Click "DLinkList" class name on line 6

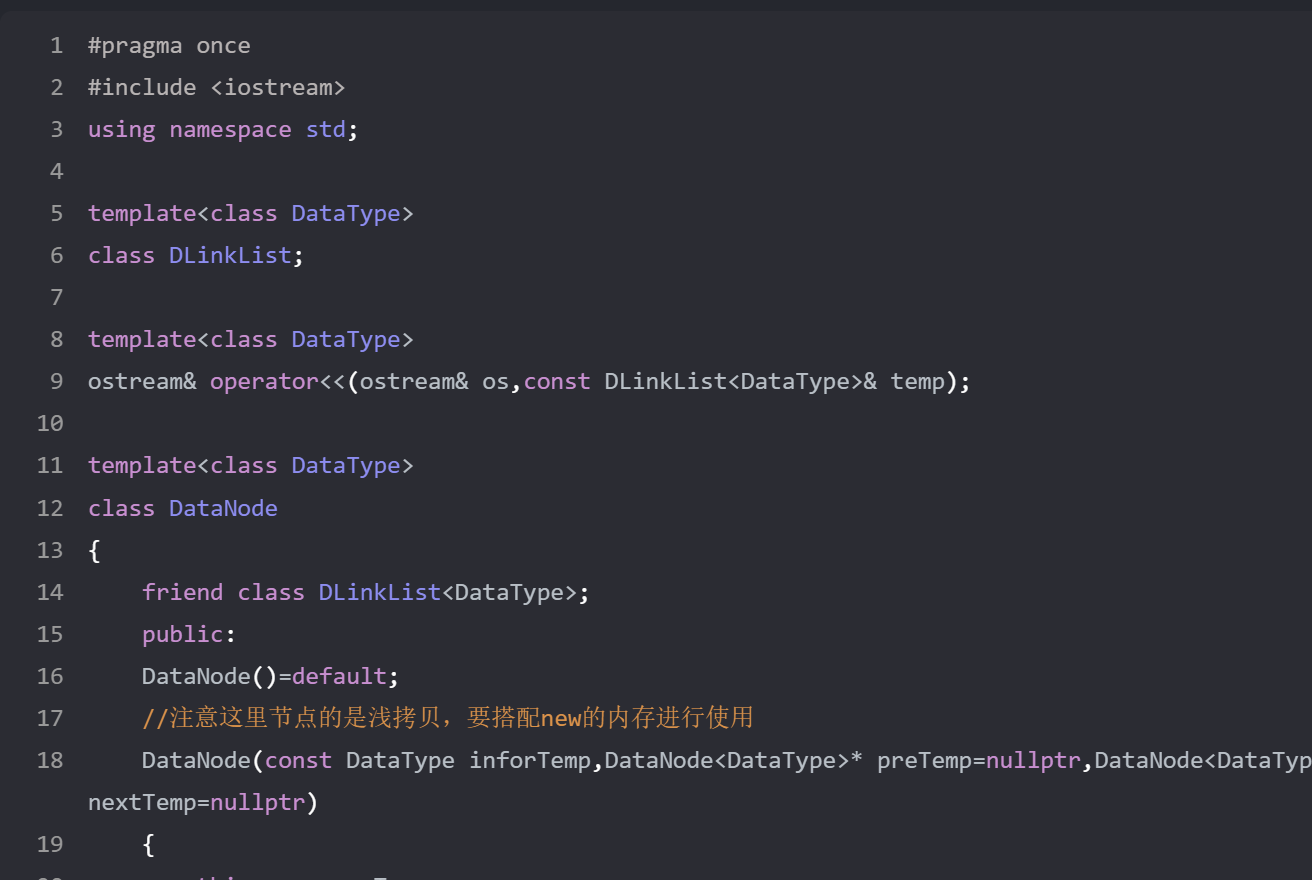[230, 256]
